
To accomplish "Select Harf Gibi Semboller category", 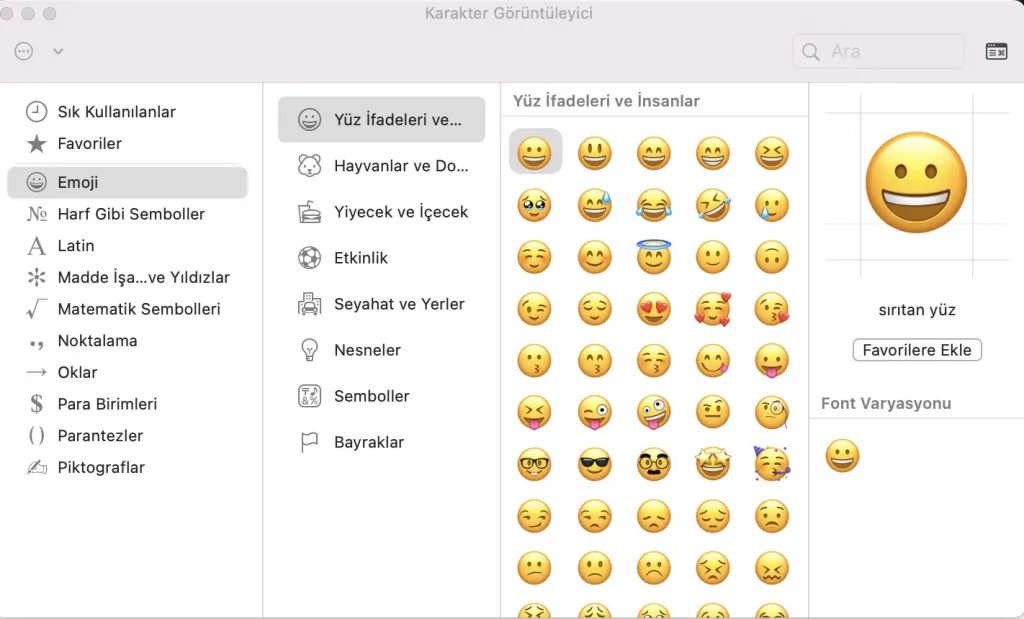I will 127,214.
